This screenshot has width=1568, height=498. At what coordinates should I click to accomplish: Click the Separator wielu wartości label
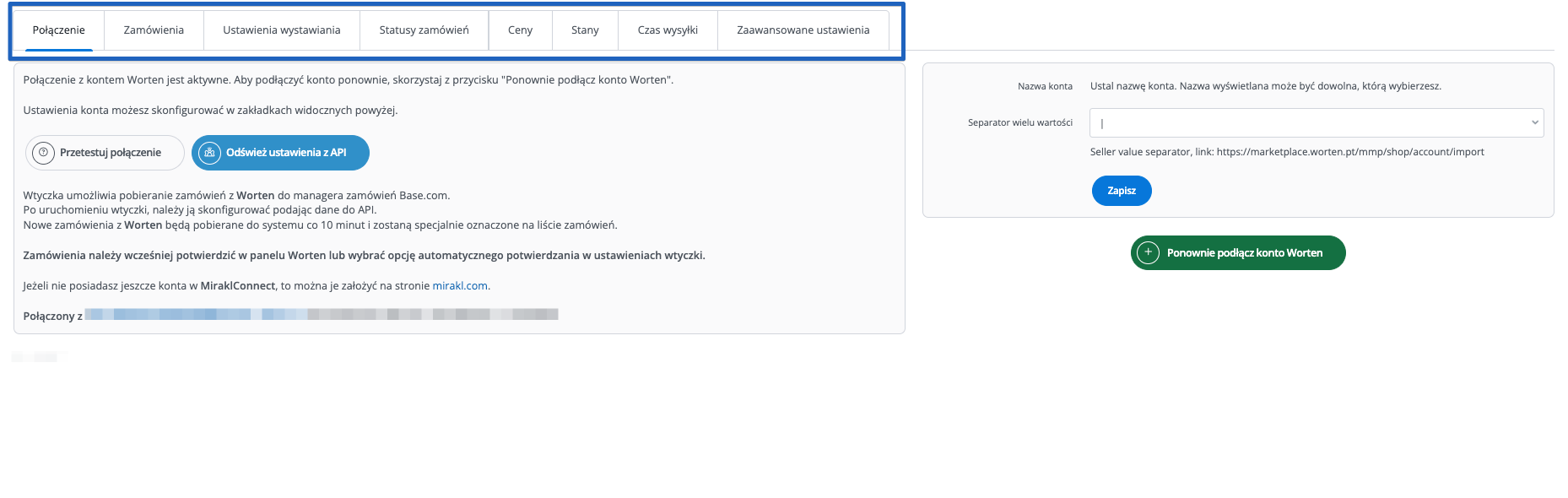coord(1019,122)
